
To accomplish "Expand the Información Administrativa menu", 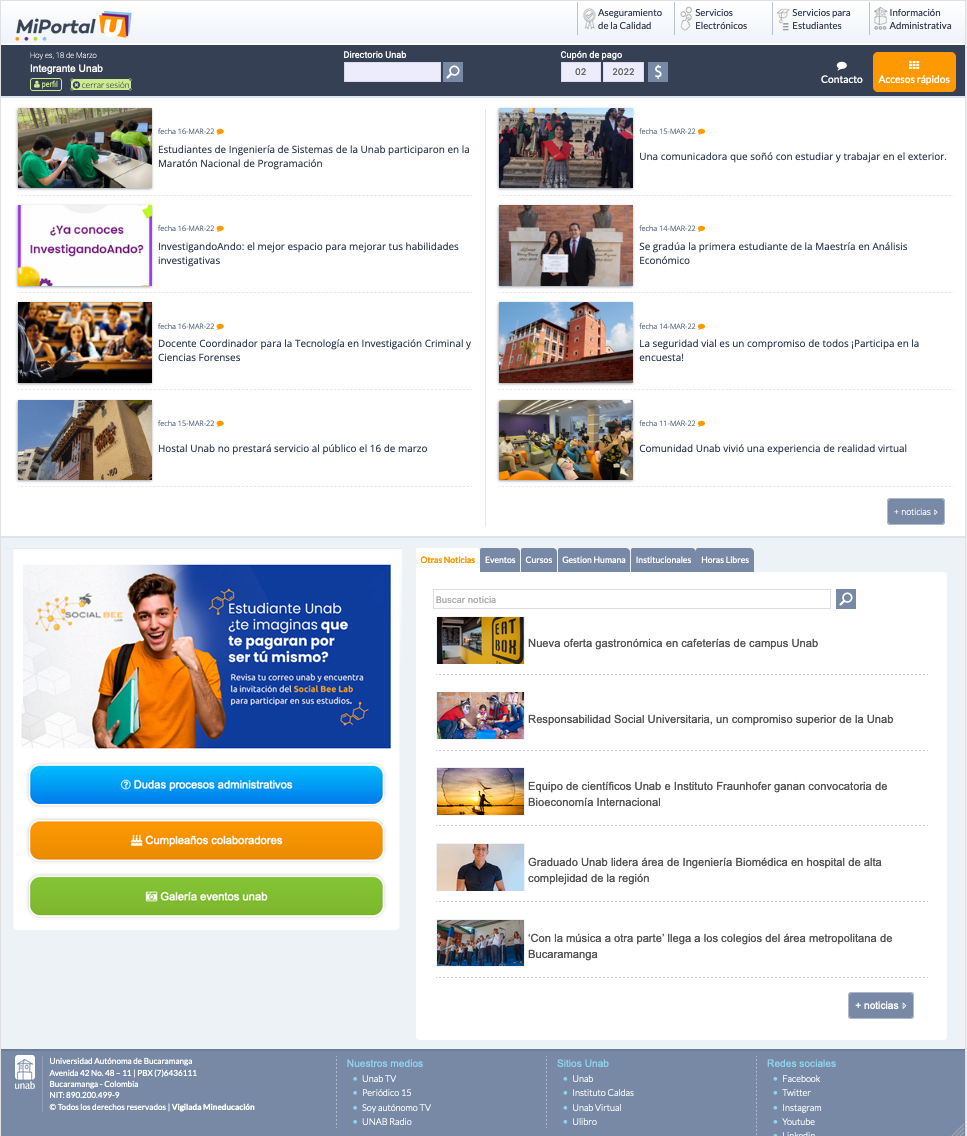I will (912, 19).
